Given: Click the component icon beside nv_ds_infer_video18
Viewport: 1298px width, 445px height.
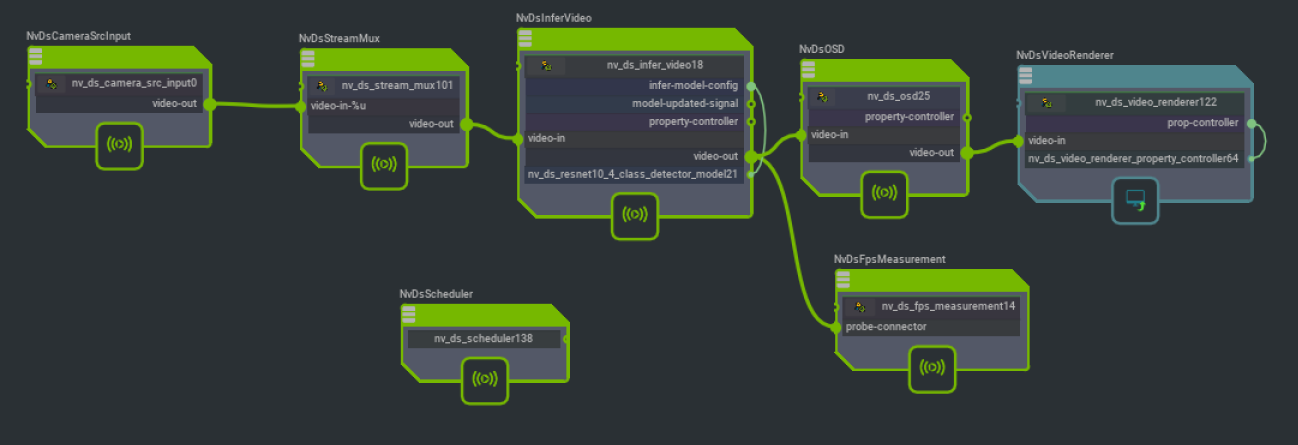Looking at the screenshot, I should coord(546,66).
